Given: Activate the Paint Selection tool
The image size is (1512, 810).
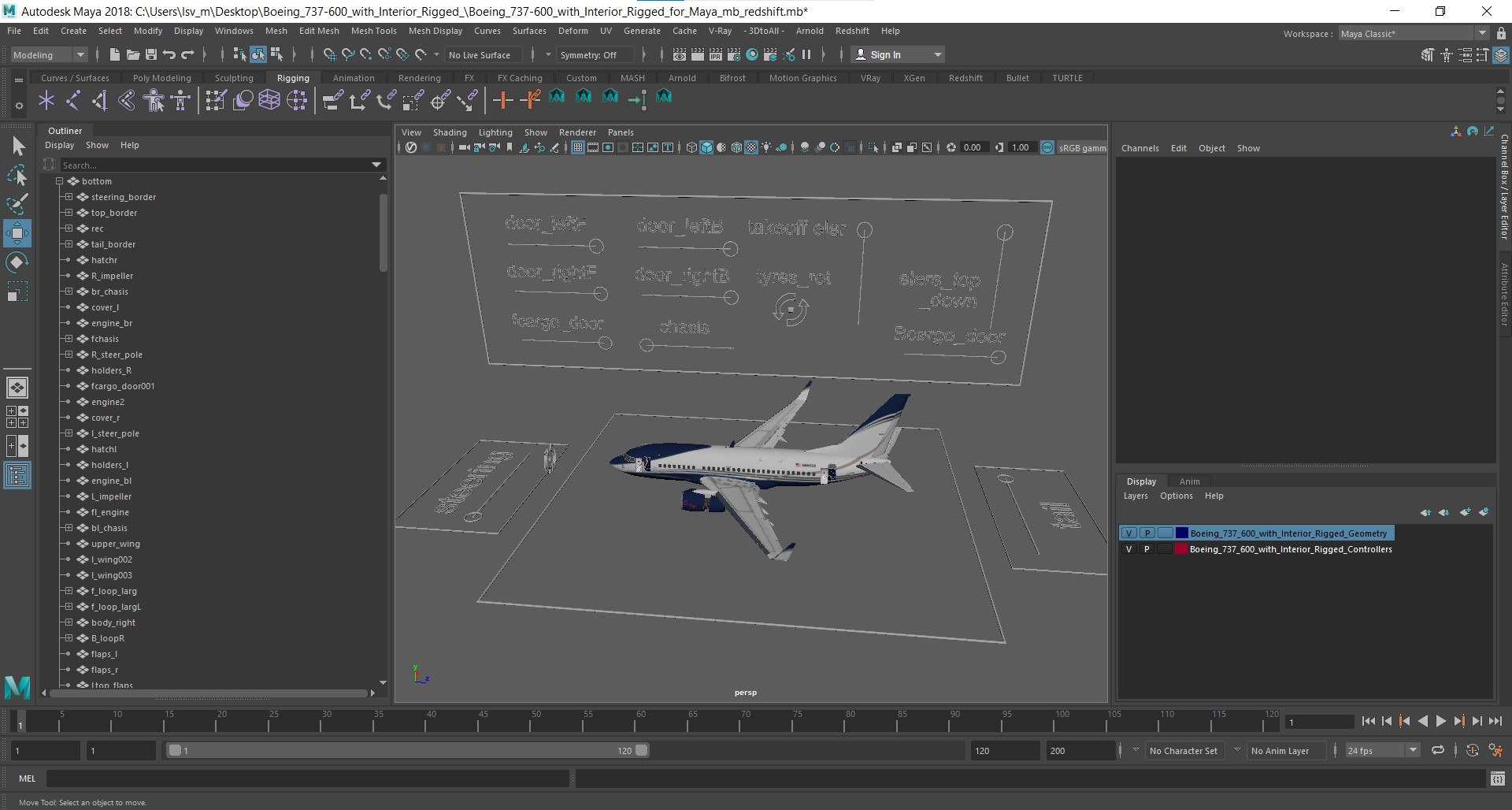Looking at the screenshot, I should pyautogui.click(x=17, y=204).
